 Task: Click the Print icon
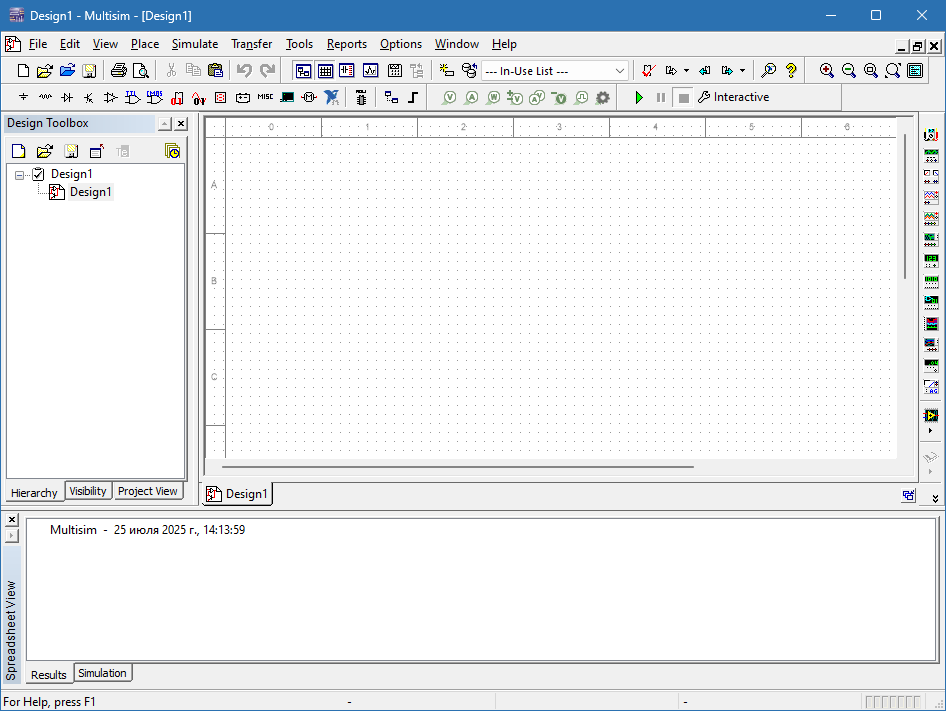click(x=118, y=71)
